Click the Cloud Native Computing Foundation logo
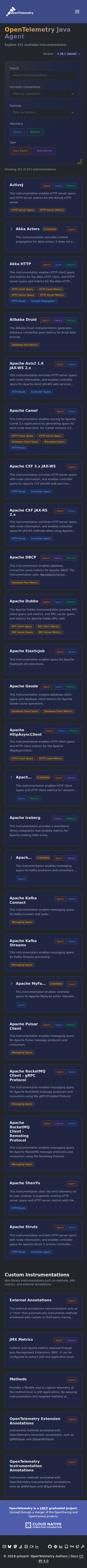Image resolution: width=87 pixels, height=1568 pixels. coord(43,1525)
